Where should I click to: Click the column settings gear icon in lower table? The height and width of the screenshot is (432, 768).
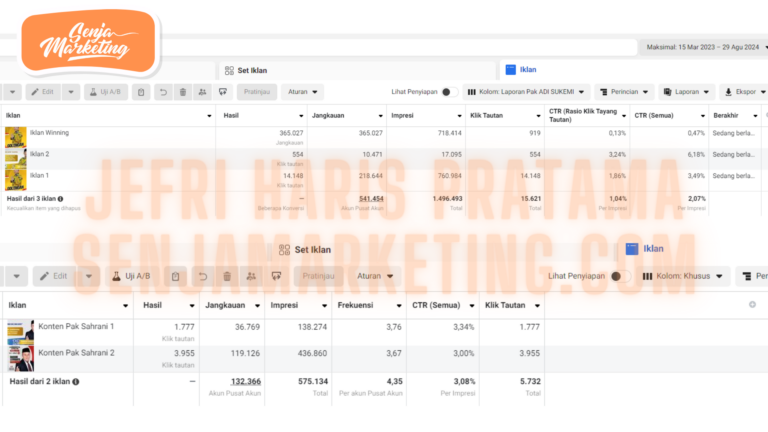tap(752, 305)
